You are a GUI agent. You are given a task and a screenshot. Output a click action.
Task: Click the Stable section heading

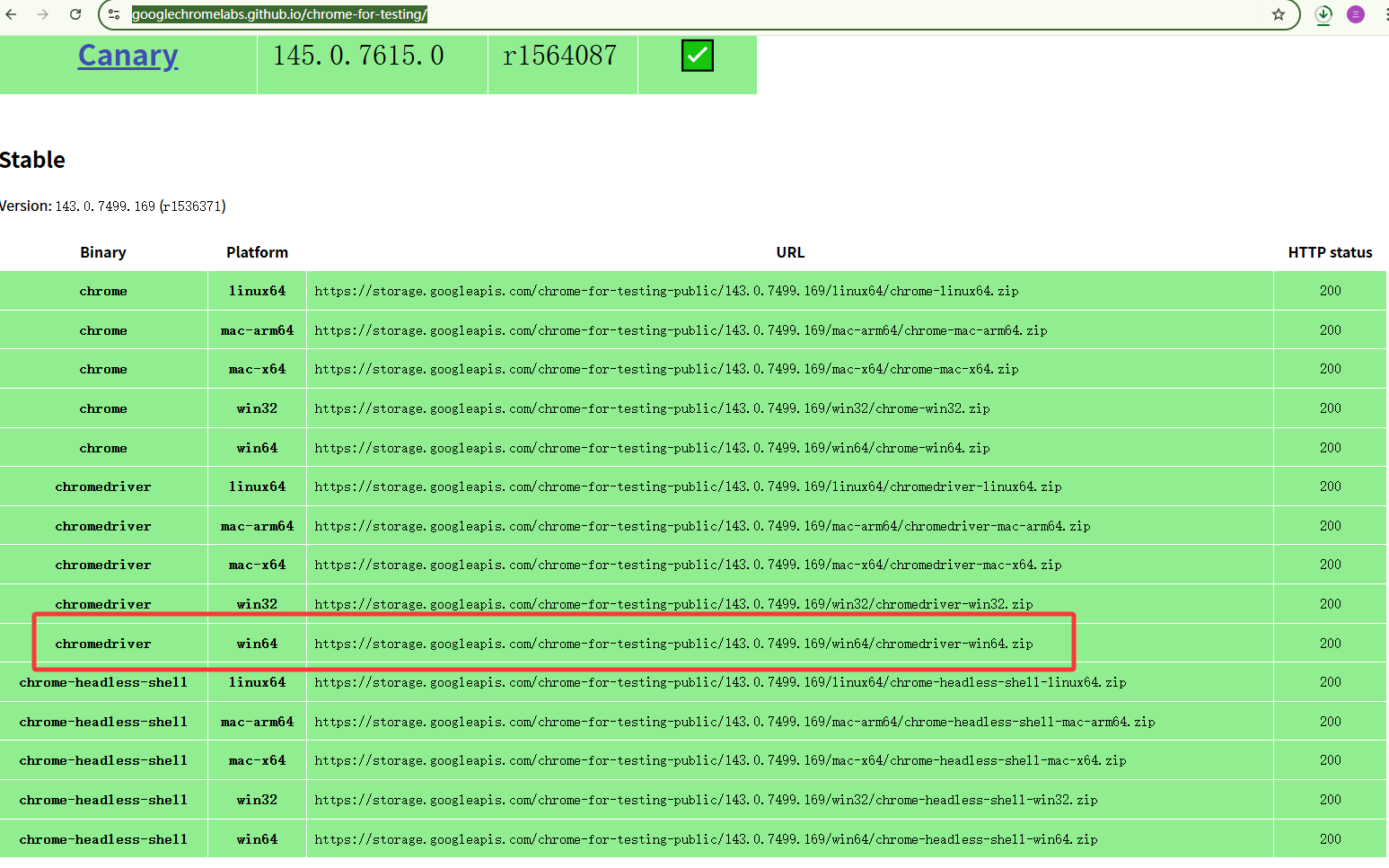coord(32,160)
